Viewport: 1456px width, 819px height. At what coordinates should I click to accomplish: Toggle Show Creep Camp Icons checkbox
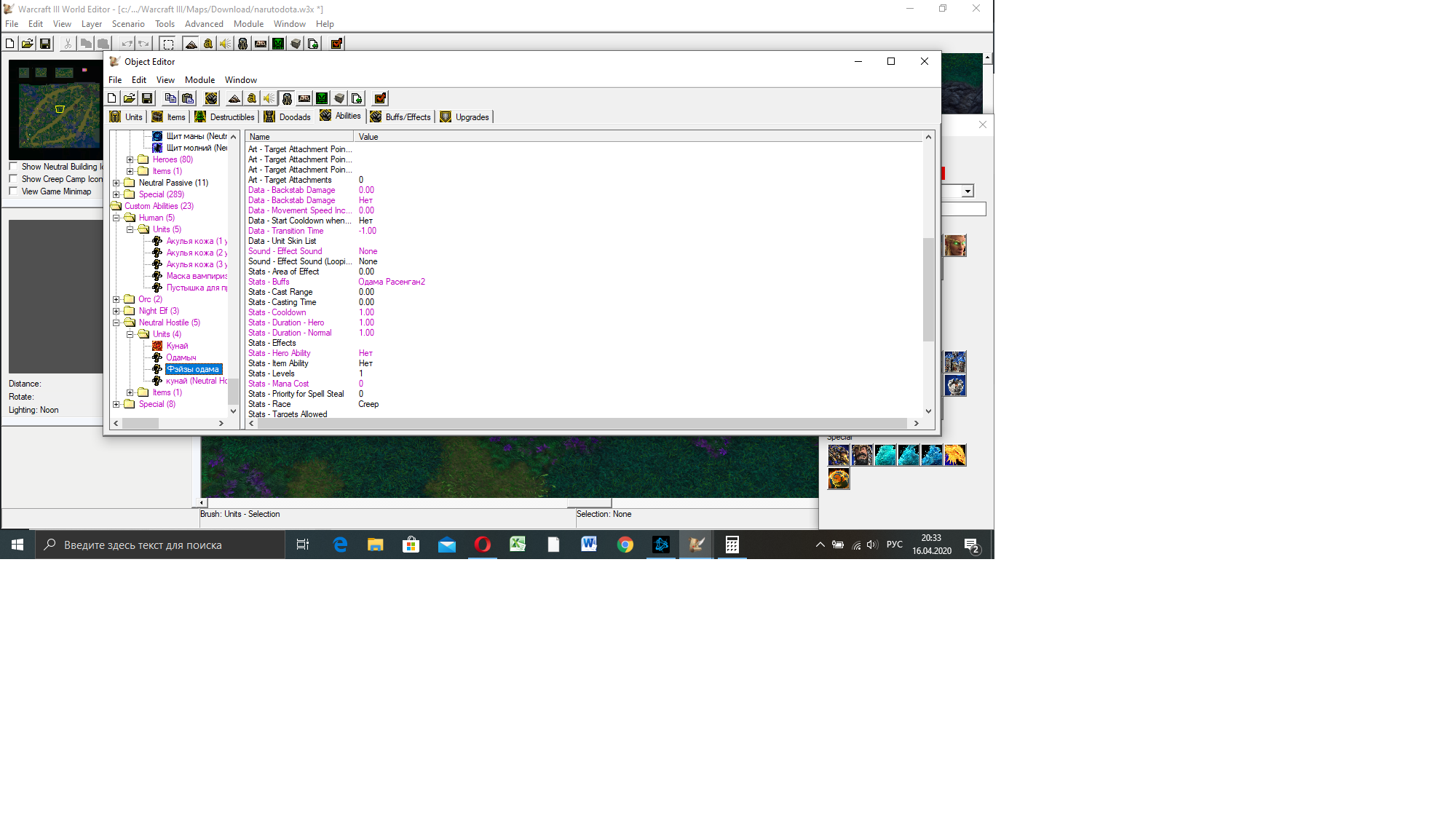13,179
